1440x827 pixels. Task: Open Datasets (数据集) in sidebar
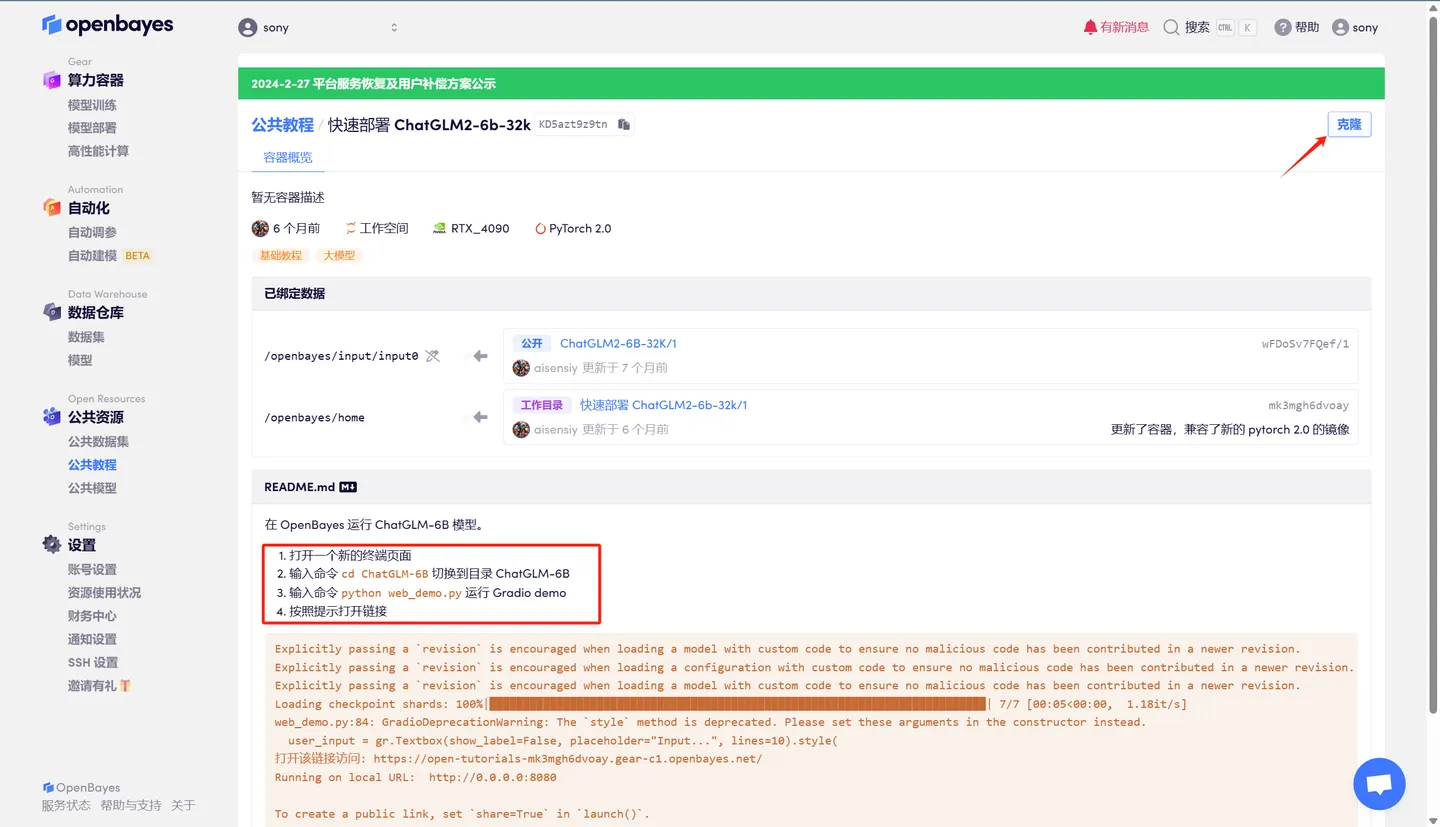[86, 337]
